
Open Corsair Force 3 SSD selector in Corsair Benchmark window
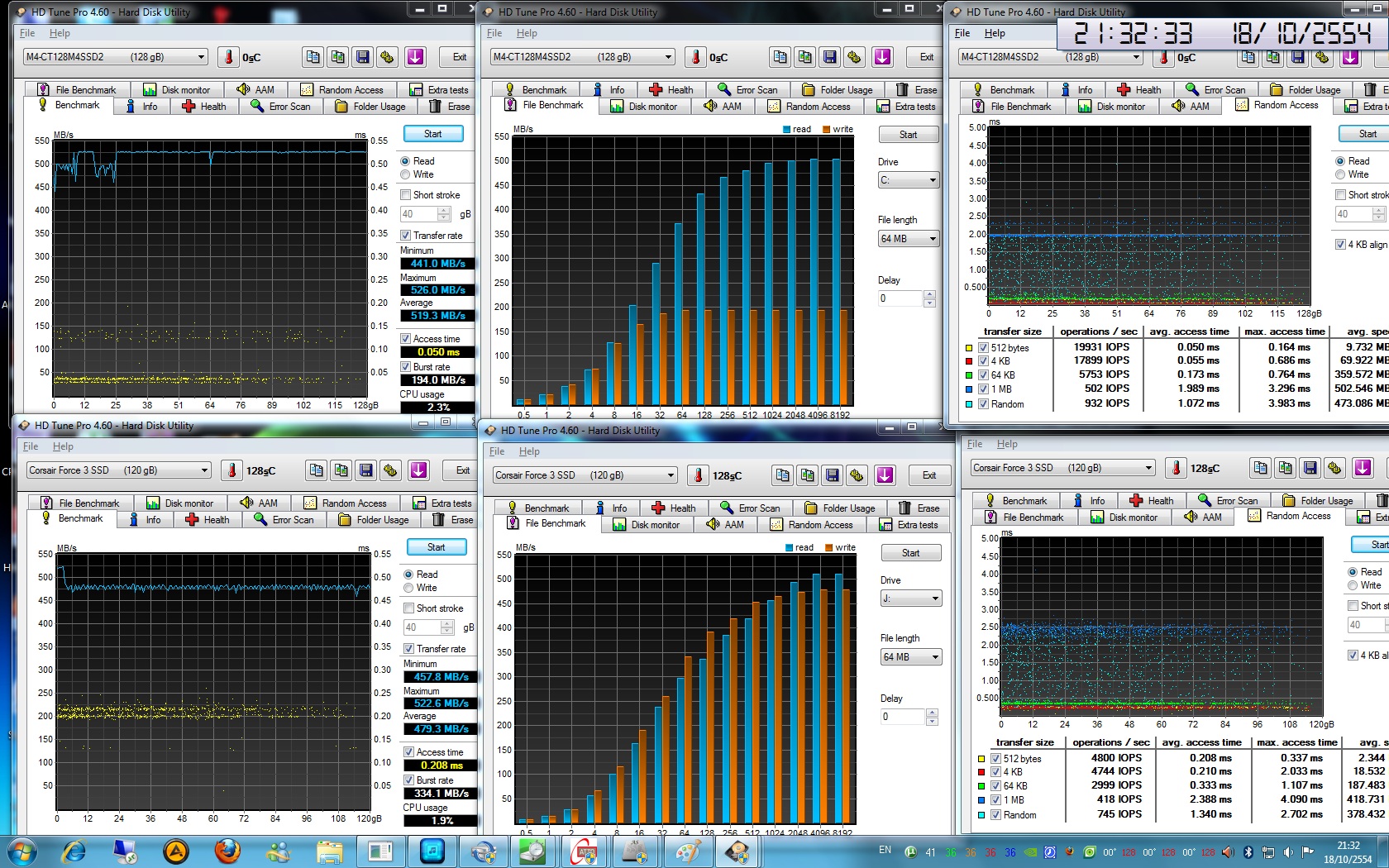click(x=118, y=470)
